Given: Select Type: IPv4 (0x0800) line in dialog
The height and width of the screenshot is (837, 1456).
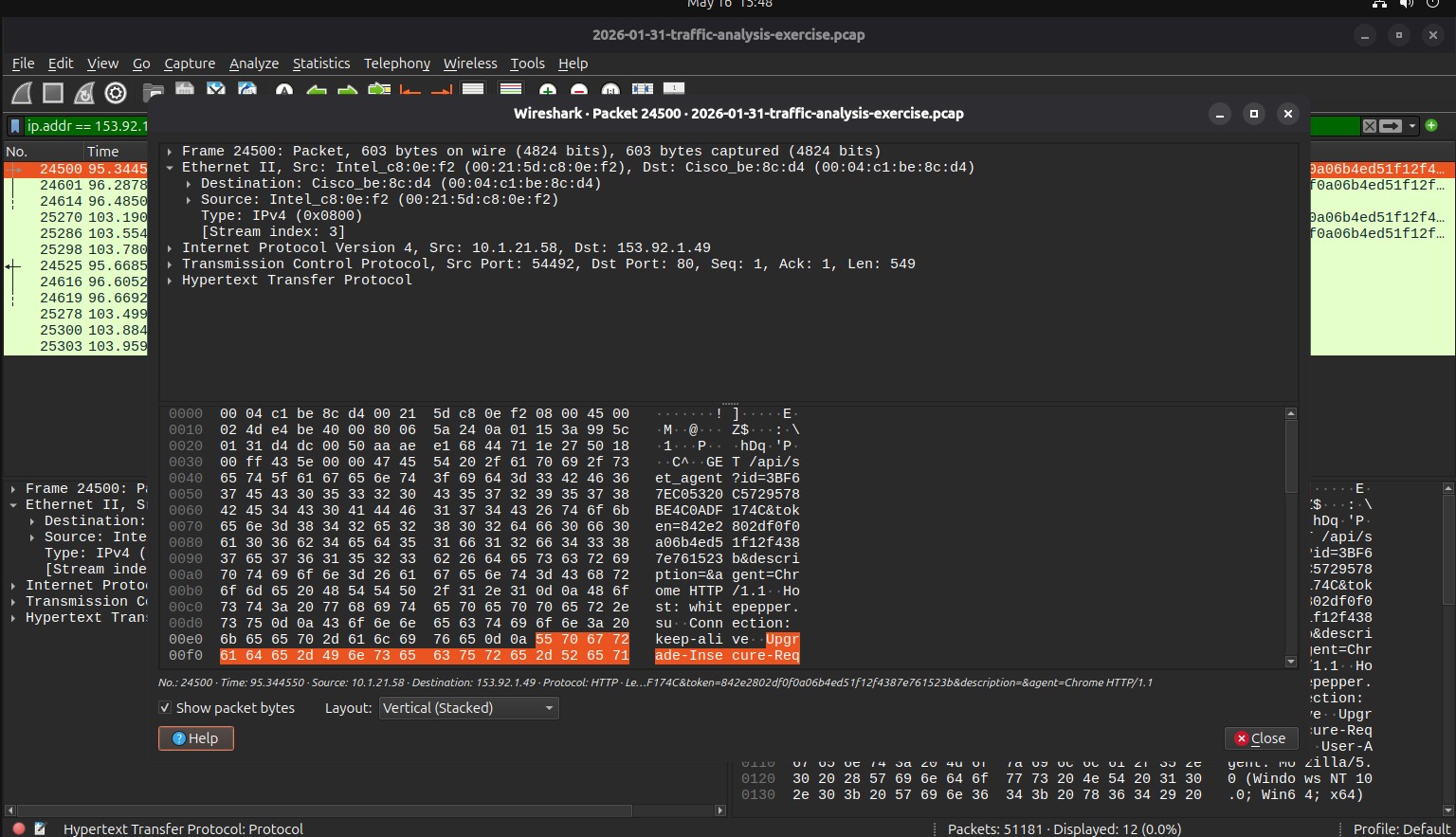Looking at the screenshot, I should tap(282, 216).
